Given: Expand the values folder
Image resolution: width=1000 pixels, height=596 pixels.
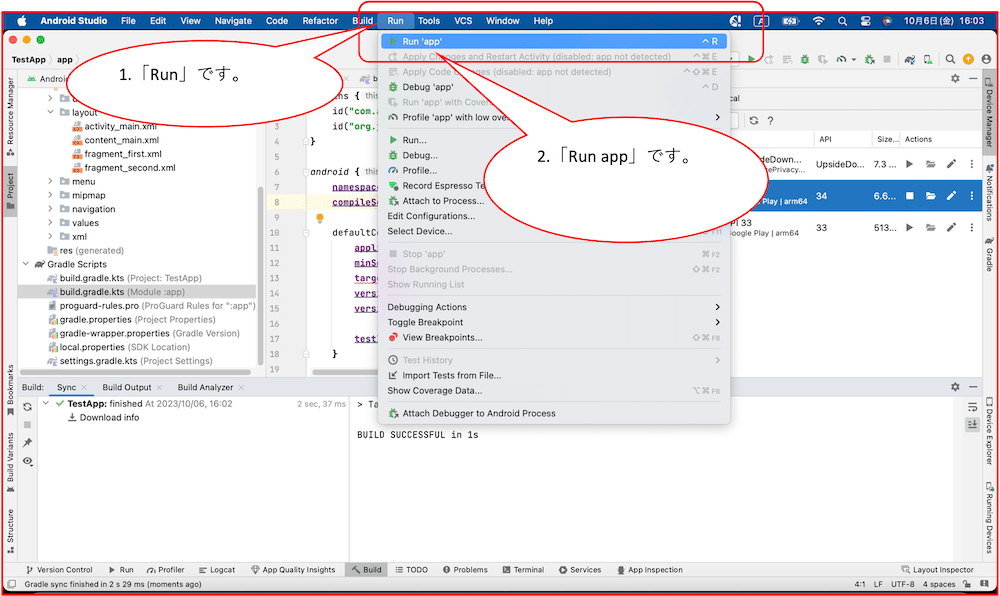Looking at the screenshot, I should [50, 222].
